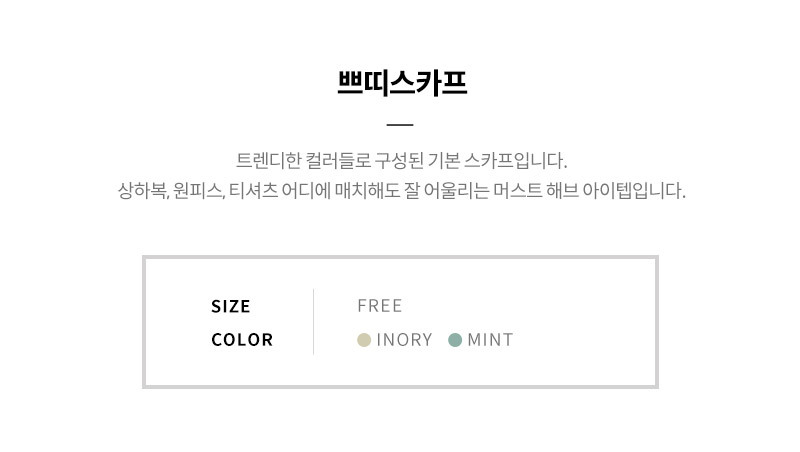This screenshot has width=800, height=452.
Task: Click the 뽀띠스카프 product title
Action: tap(402, 83)
